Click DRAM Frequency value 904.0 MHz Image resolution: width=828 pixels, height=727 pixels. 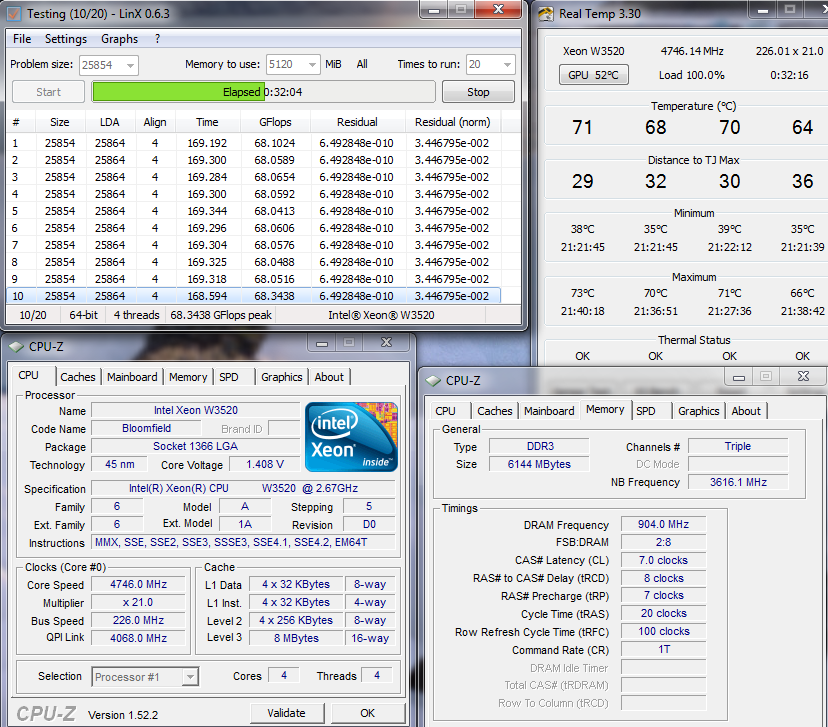pos(663,524)
